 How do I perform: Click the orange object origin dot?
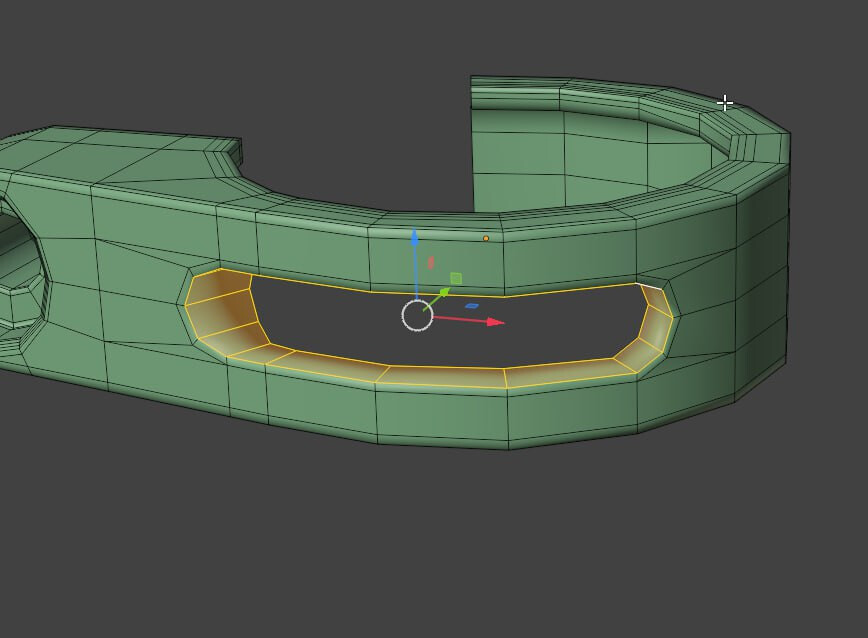(486, 238)
